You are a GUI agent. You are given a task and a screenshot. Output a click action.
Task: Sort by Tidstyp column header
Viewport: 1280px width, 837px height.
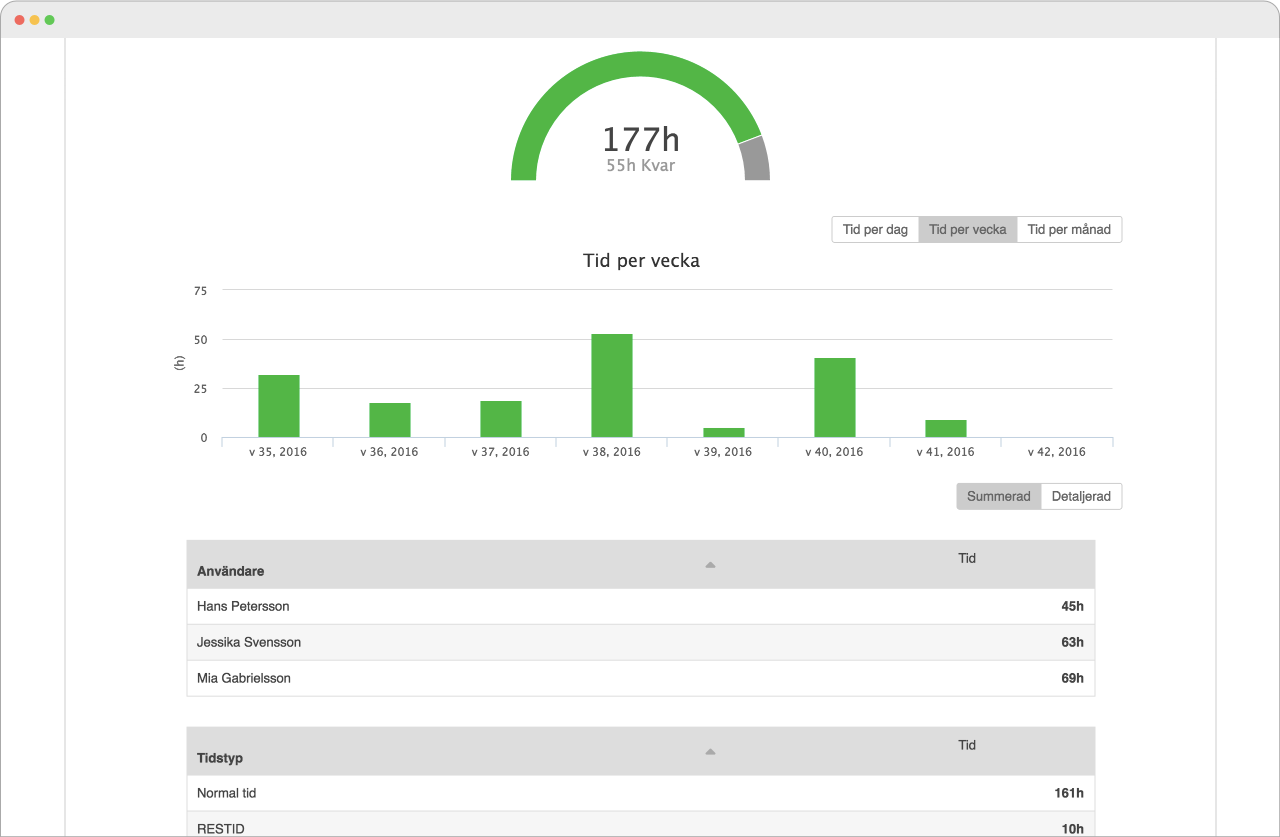[x=220, y=758]
